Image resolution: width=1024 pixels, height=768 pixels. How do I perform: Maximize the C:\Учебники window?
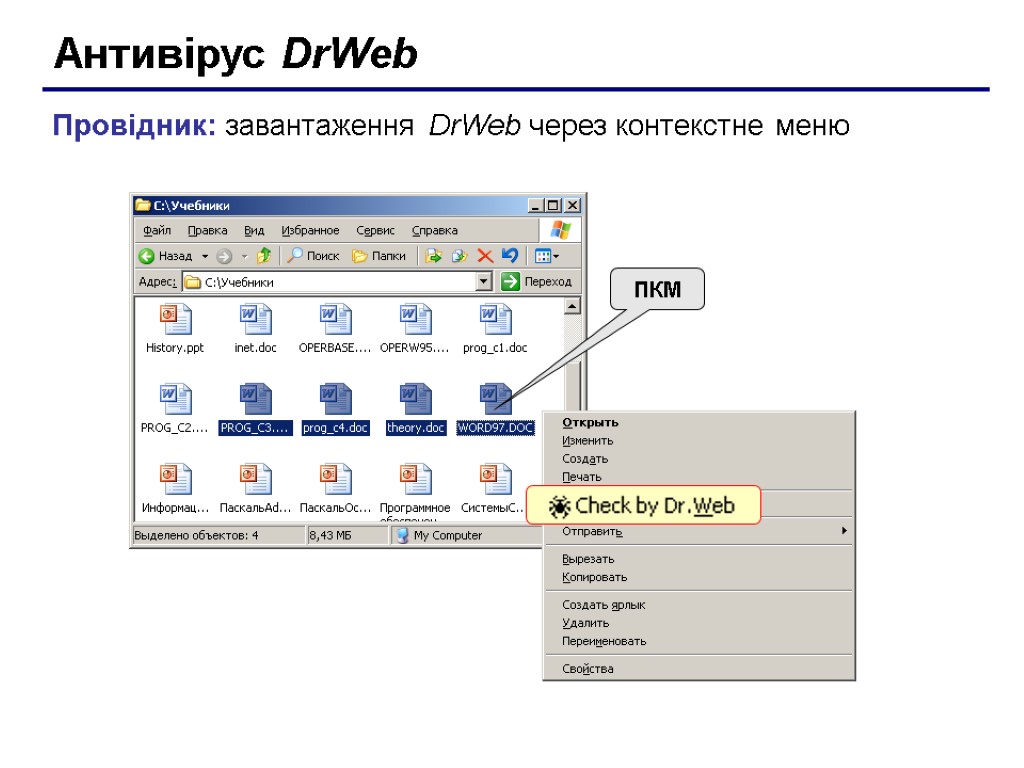click(554, 205)
